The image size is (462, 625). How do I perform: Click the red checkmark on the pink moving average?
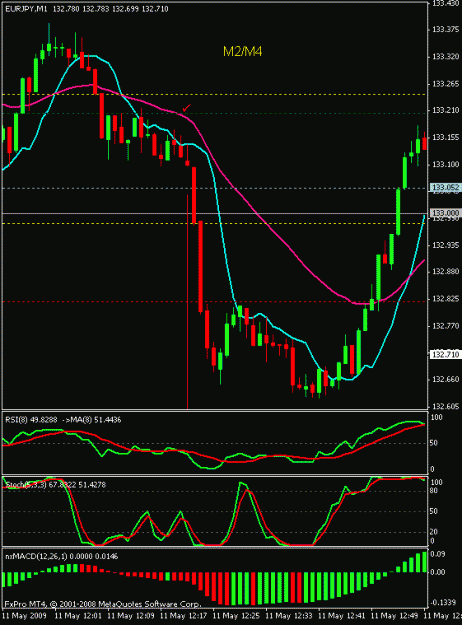(x=187, y=108)
